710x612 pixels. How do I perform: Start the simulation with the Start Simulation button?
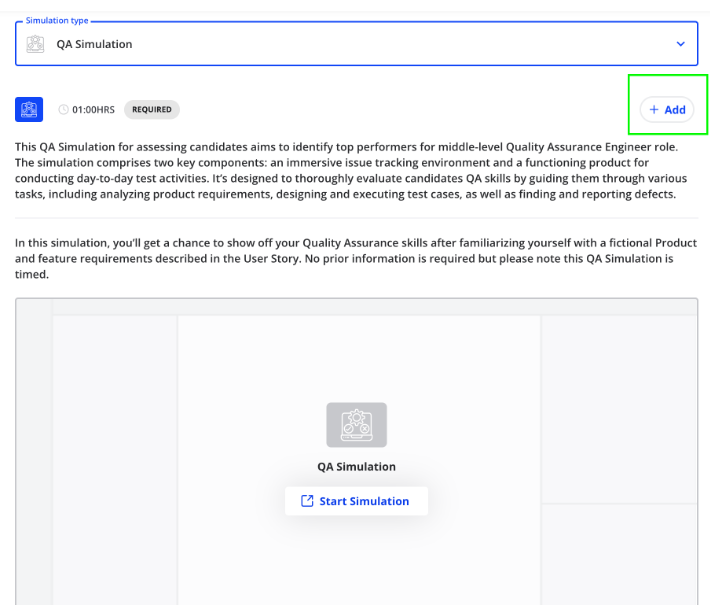pyautogui.click(x=356, y=501)
